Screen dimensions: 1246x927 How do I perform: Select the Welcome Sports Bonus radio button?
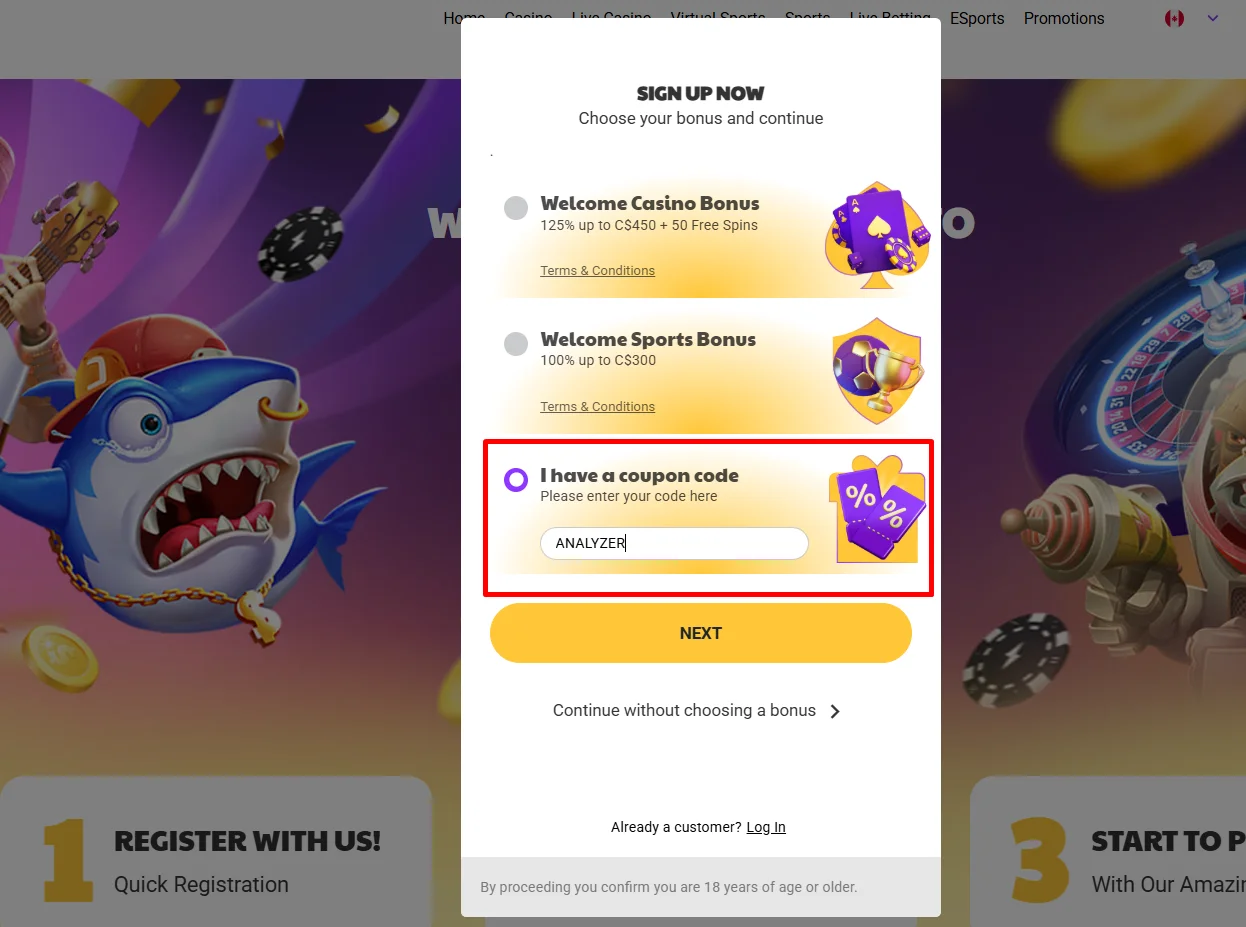(x=516, y=344)
